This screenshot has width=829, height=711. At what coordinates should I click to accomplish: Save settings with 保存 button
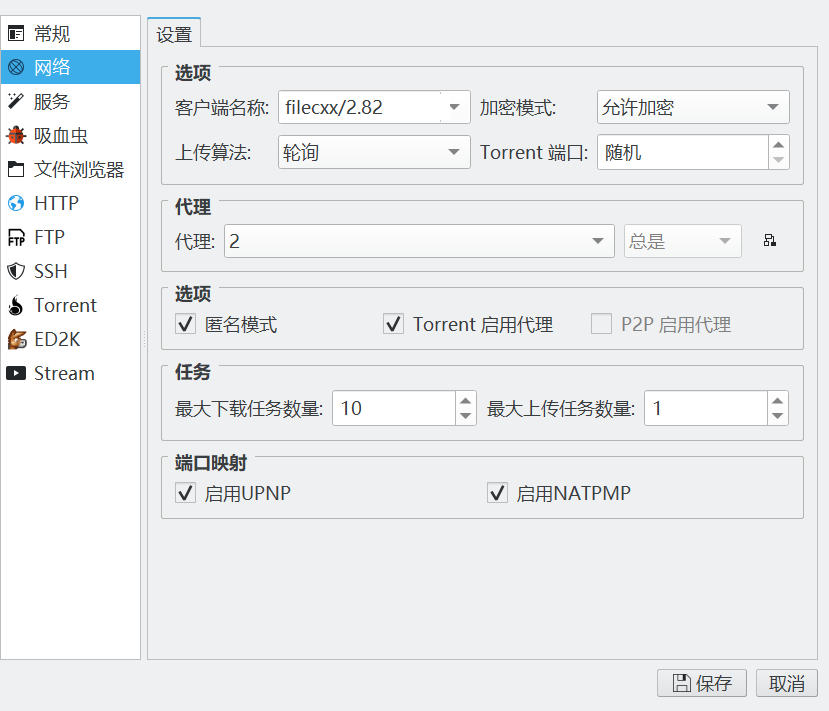pos(702,683)
